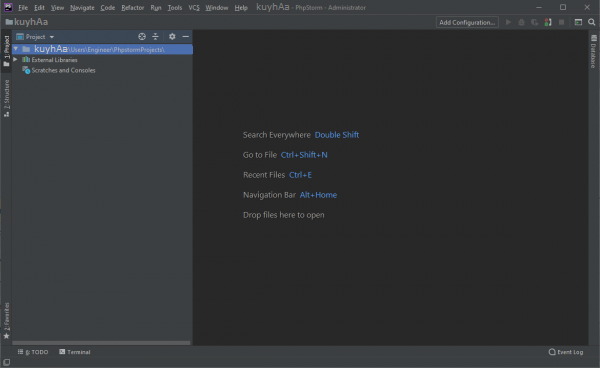This screenshot has height=368, width=600.
Task: Open the Tools menu
Action: point(174,8)
